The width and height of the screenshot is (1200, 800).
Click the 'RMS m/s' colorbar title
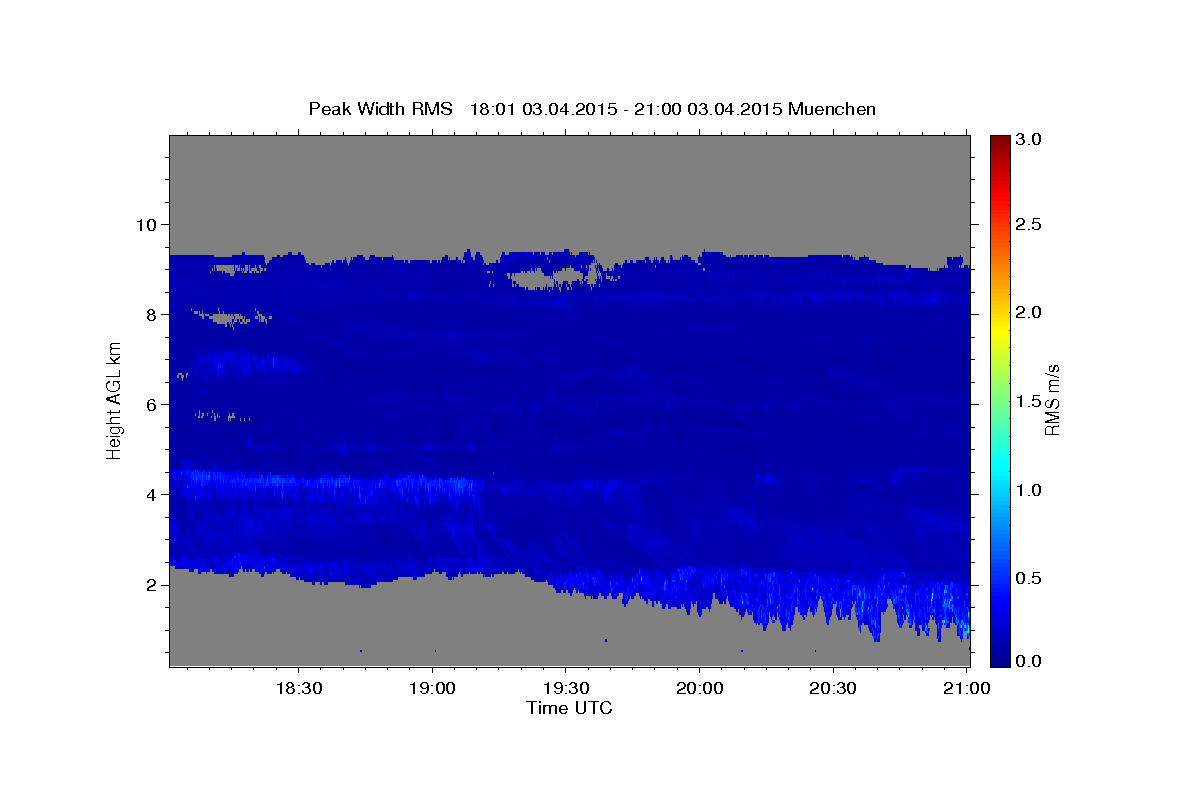1053,399
